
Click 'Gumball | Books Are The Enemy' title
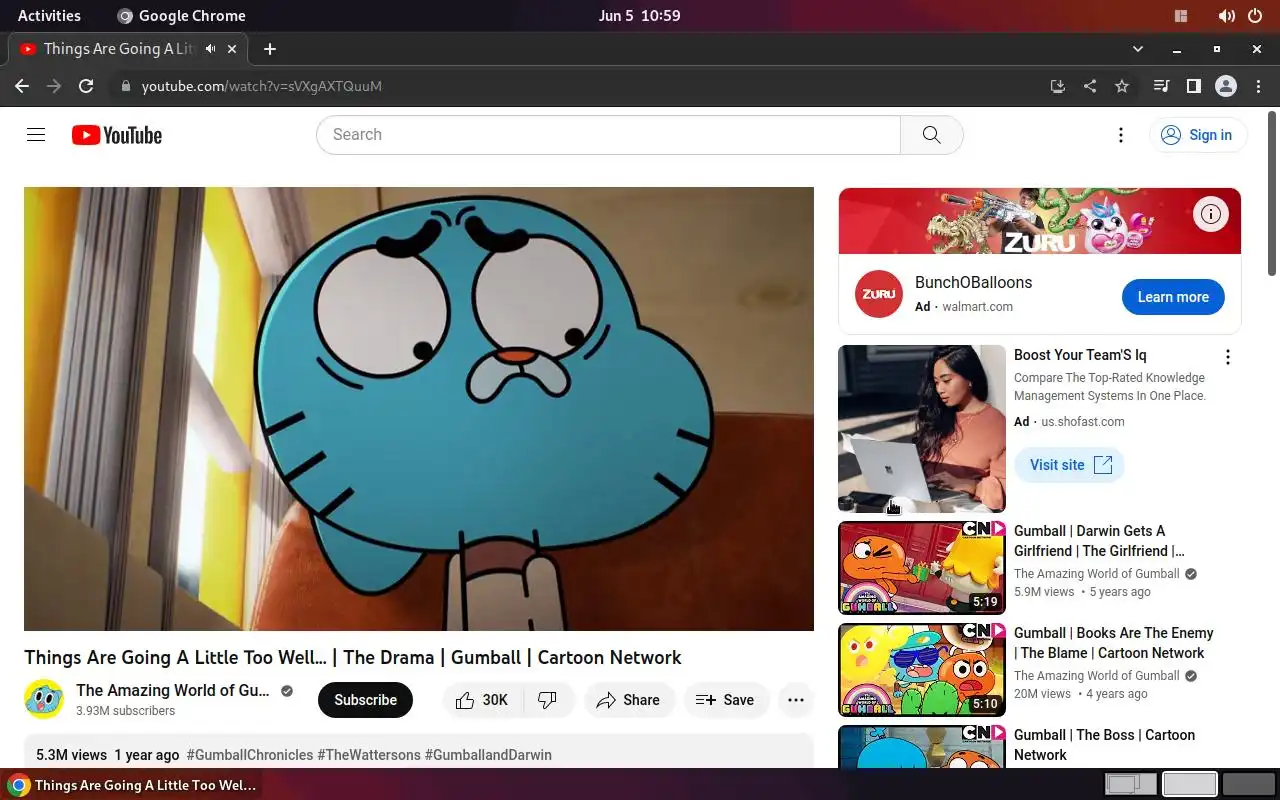(1114, 643)
